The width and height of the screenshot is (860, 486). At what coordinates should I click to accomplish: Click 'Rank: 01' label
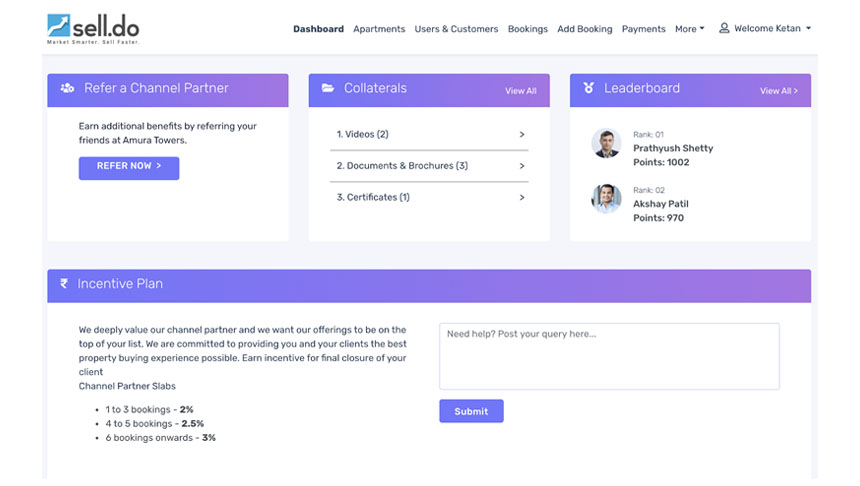pyautogui.click(x=648, y=134)
